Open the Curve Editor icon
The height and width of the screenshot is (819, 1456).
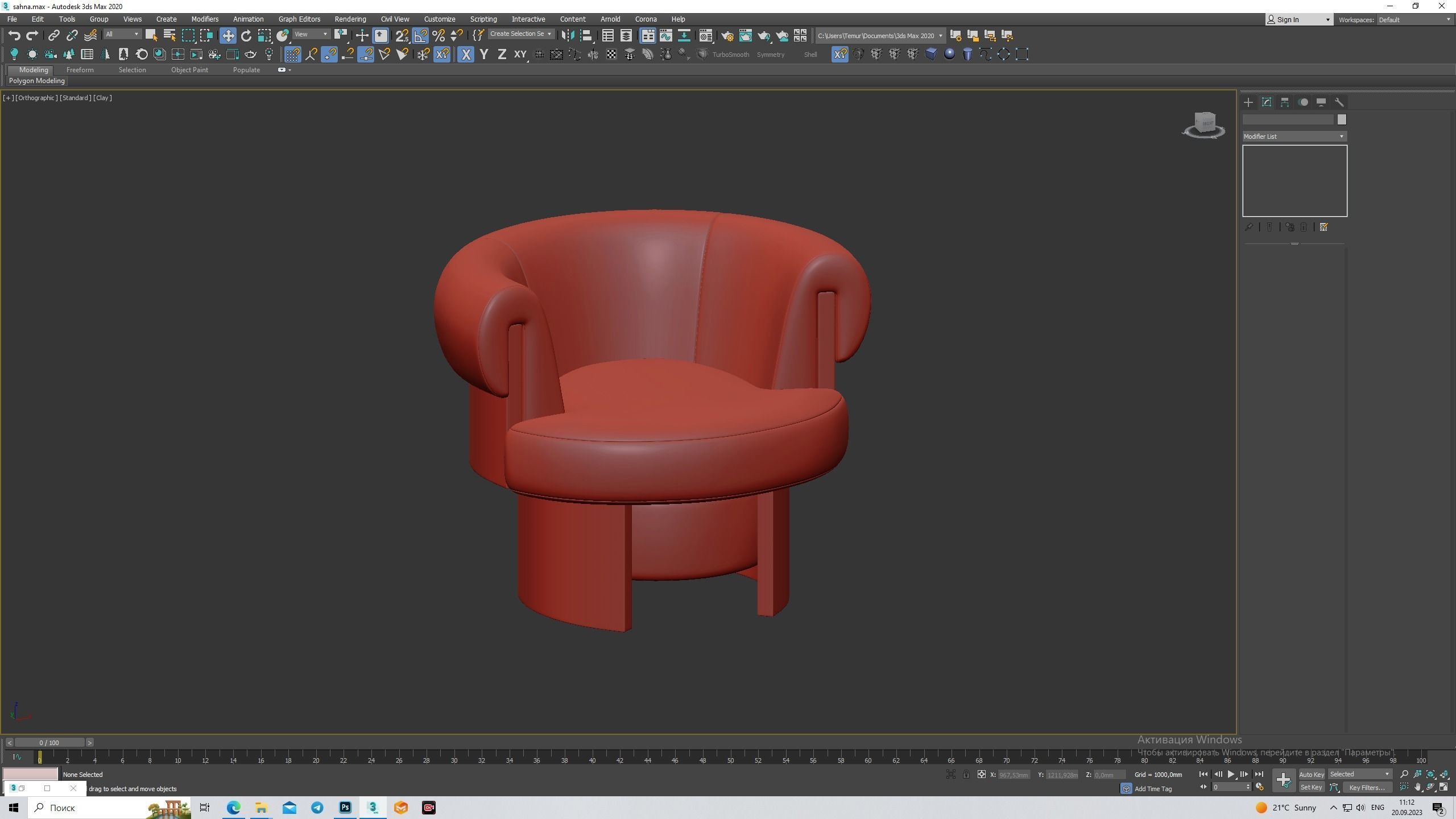(665, 36)
